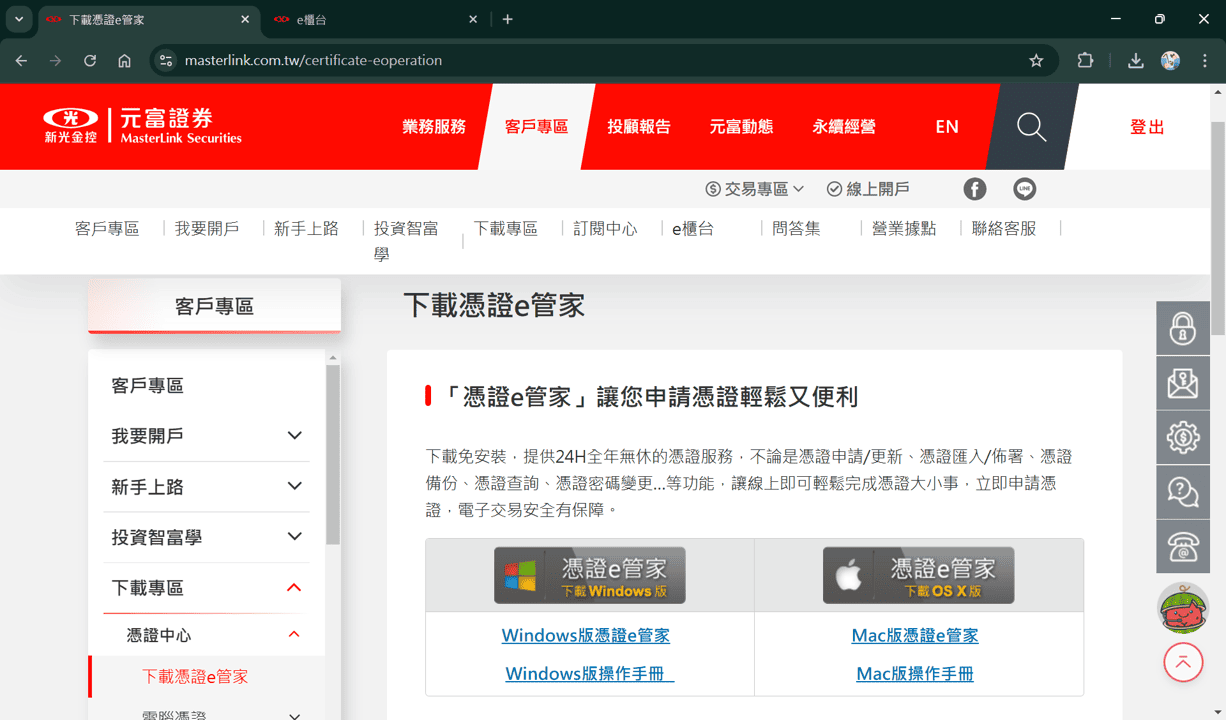Select 客戶專區 item in sidebar list
Image resolution: width=1226 pixels, height=720 pixels.
pos(147,386)
